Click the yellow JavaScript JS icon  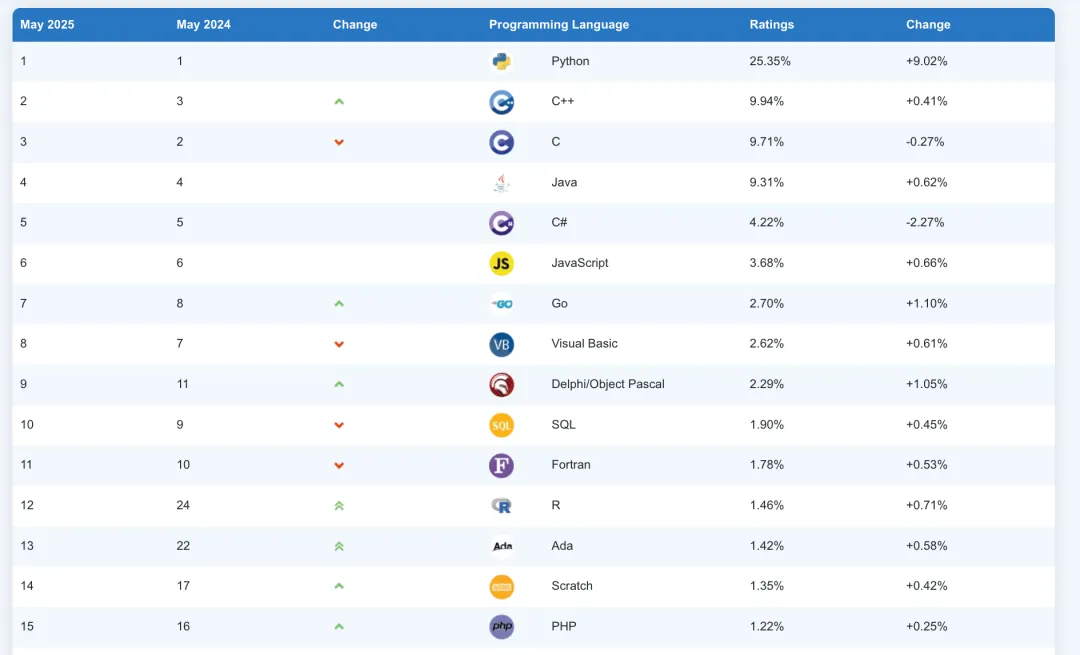(501, 263)
